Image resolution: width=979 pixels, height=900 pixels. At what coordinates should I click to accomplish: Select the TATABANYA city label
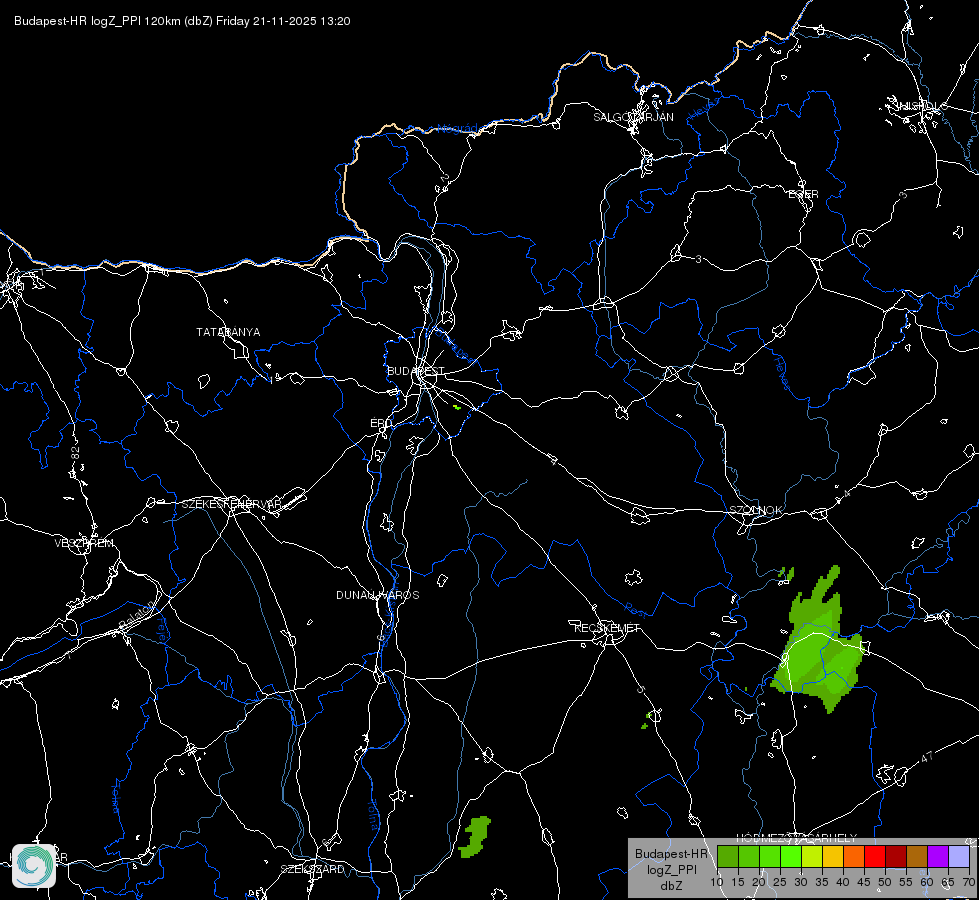pos(228,332)
